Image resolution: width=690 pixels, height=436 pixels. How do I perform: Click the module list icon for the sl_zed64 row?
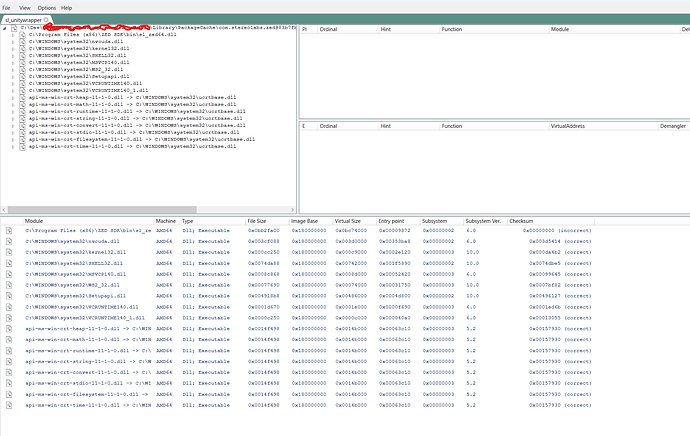(x=9, y=231)
